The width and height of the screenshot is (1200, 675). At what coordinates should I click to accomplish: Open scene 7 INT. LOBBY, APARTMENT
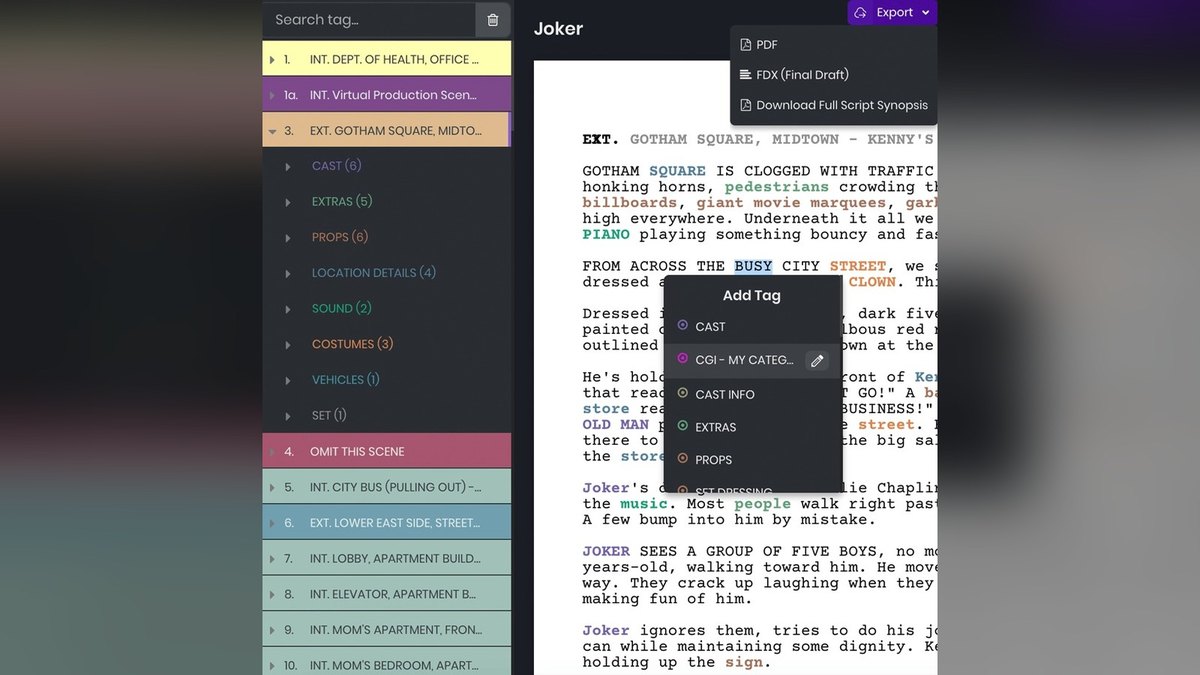click(387, 559)
